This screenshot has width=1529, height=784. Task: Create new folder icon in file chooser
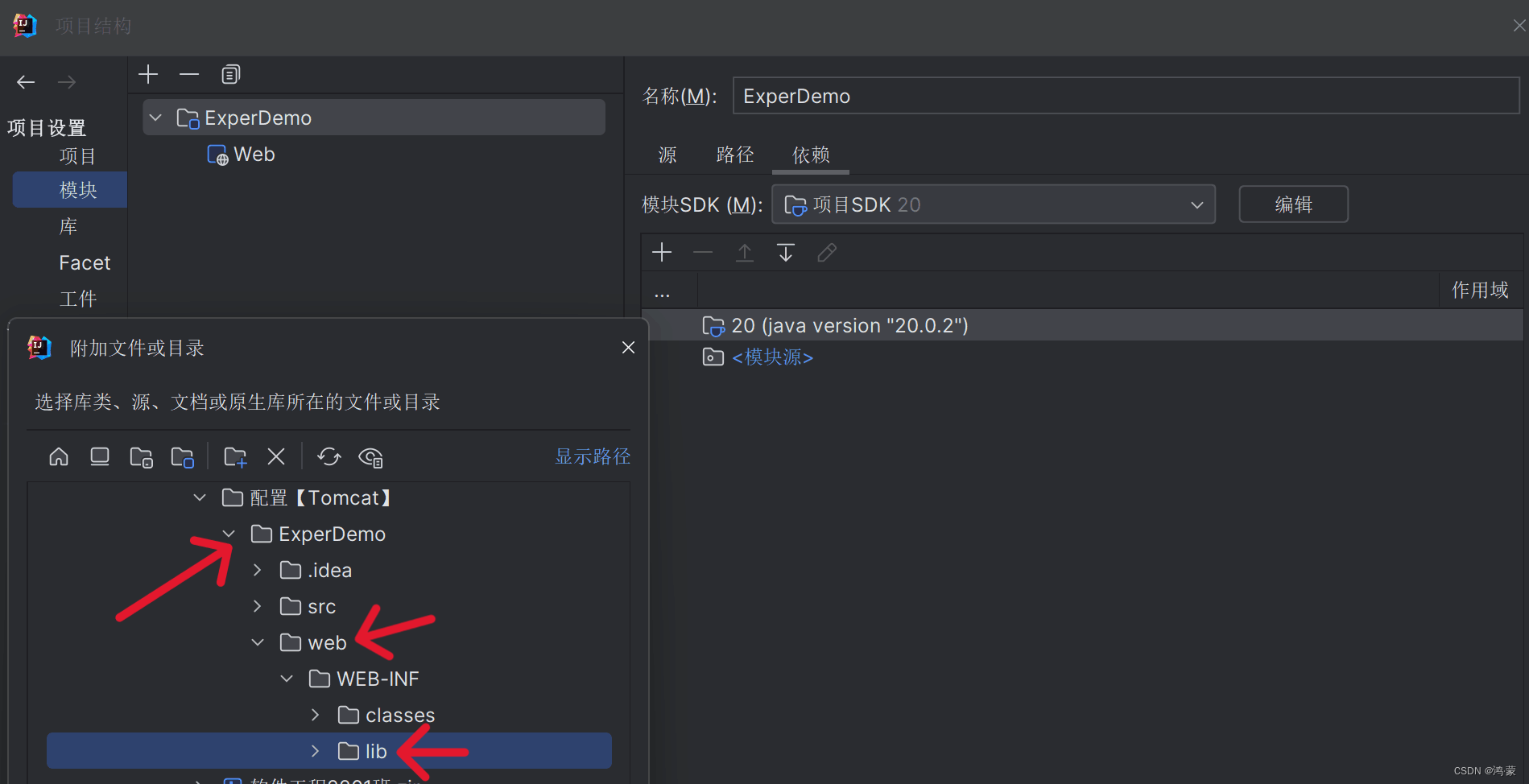[235, 457]
